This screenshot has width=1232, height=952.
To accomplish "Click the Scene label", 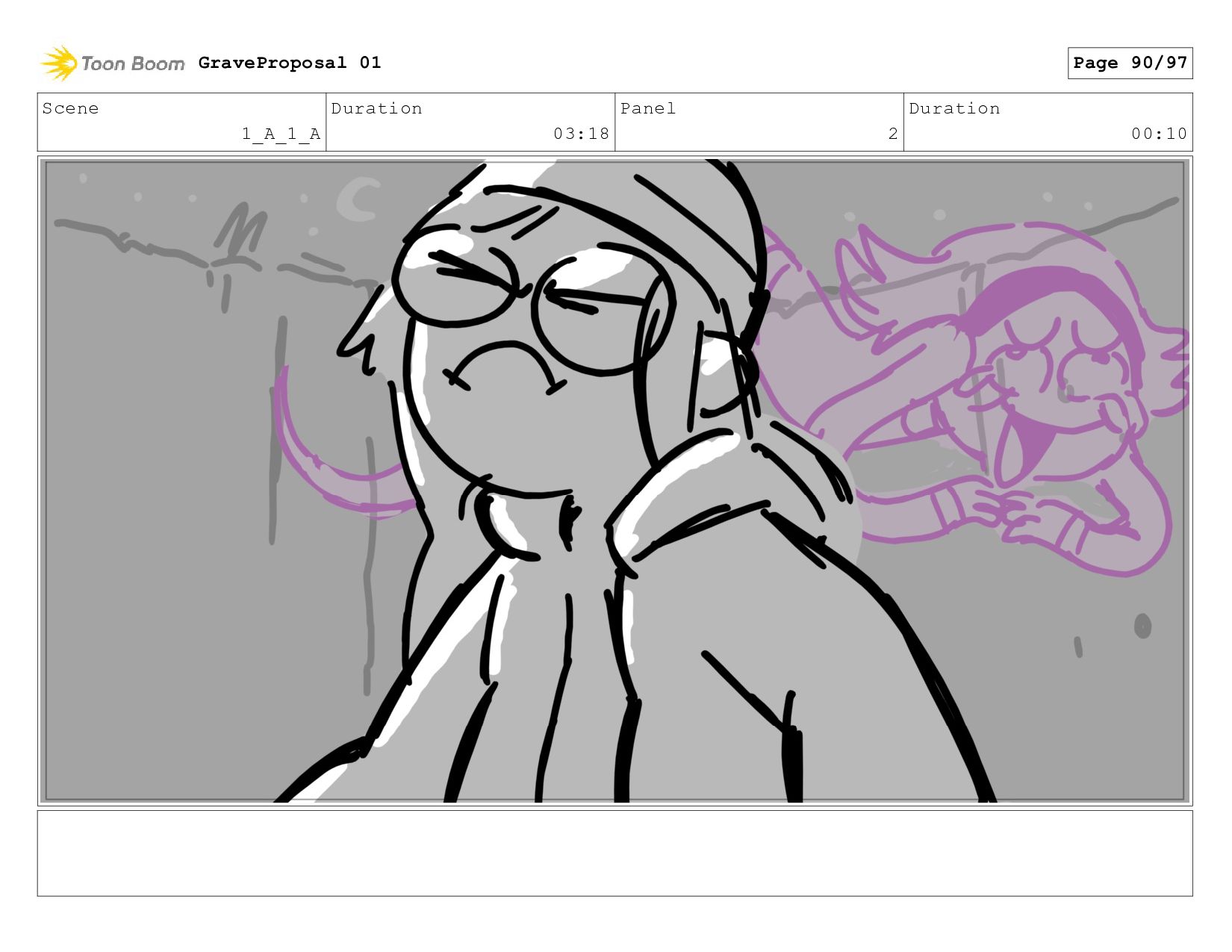I will tap(70, 108).
